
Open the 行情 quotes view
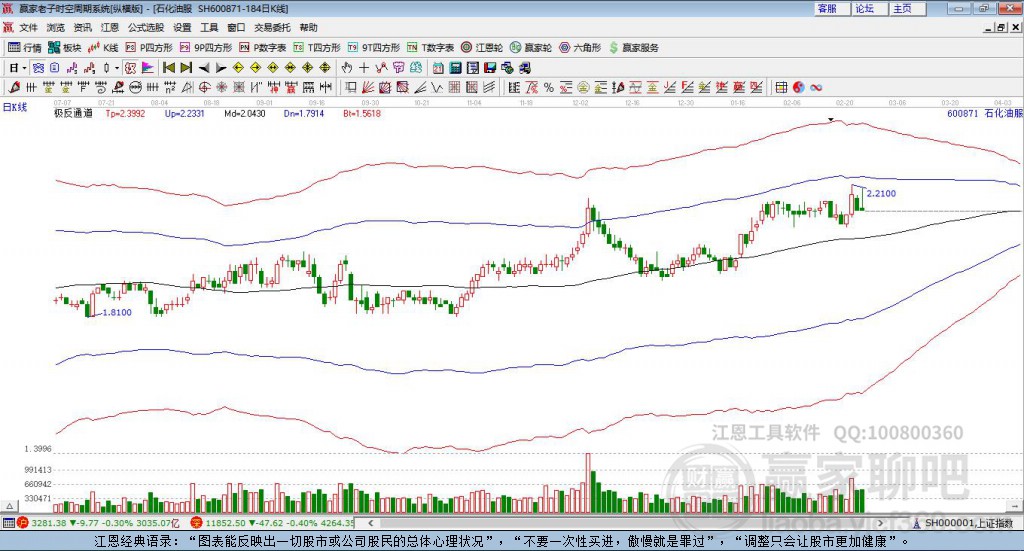pyautogui.click(x=24, y=48)
